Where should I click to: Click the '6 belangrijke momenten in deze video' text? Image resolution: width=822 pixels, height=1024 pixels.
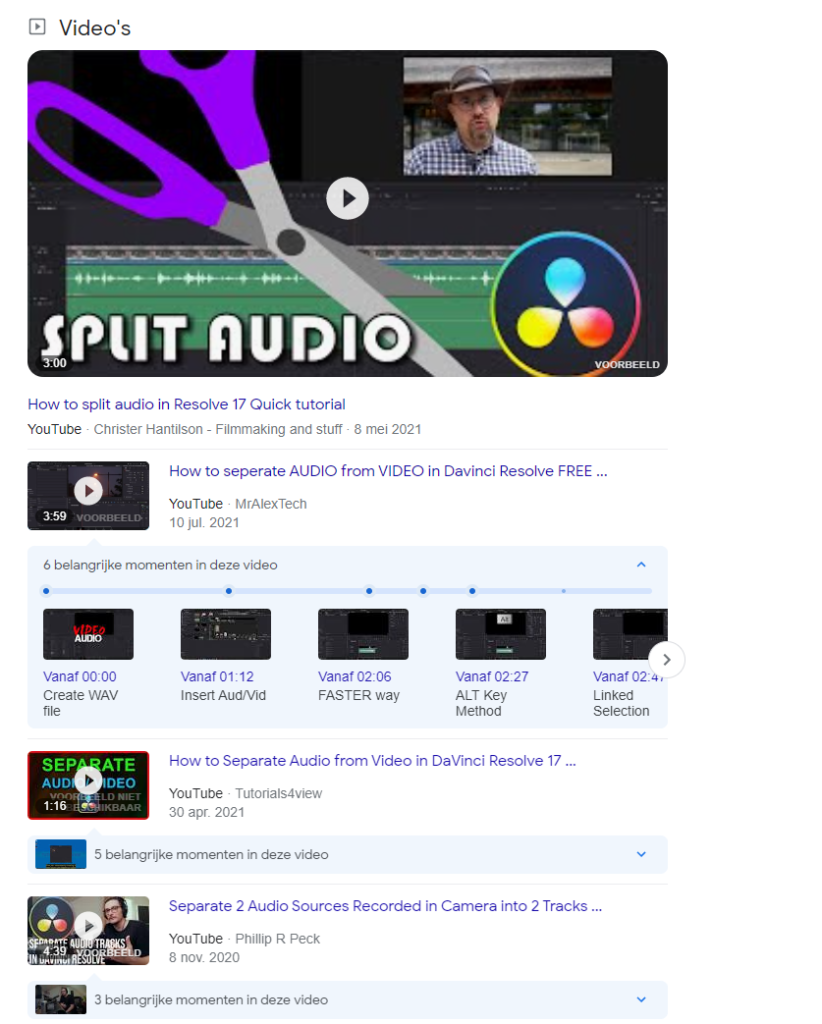coord(161,565)
